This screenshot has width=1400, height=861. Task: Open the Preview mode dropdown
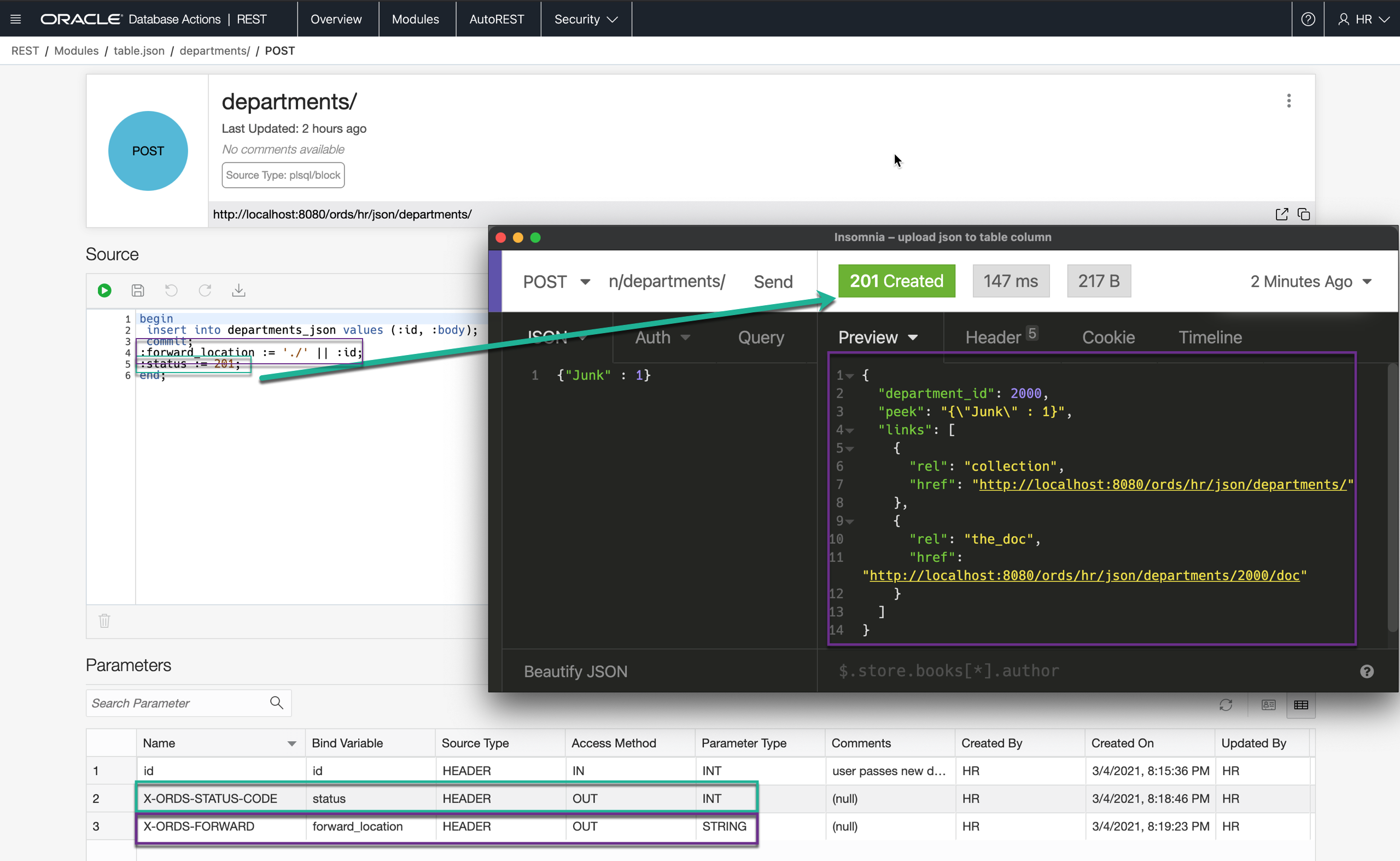tap(878, 337)
